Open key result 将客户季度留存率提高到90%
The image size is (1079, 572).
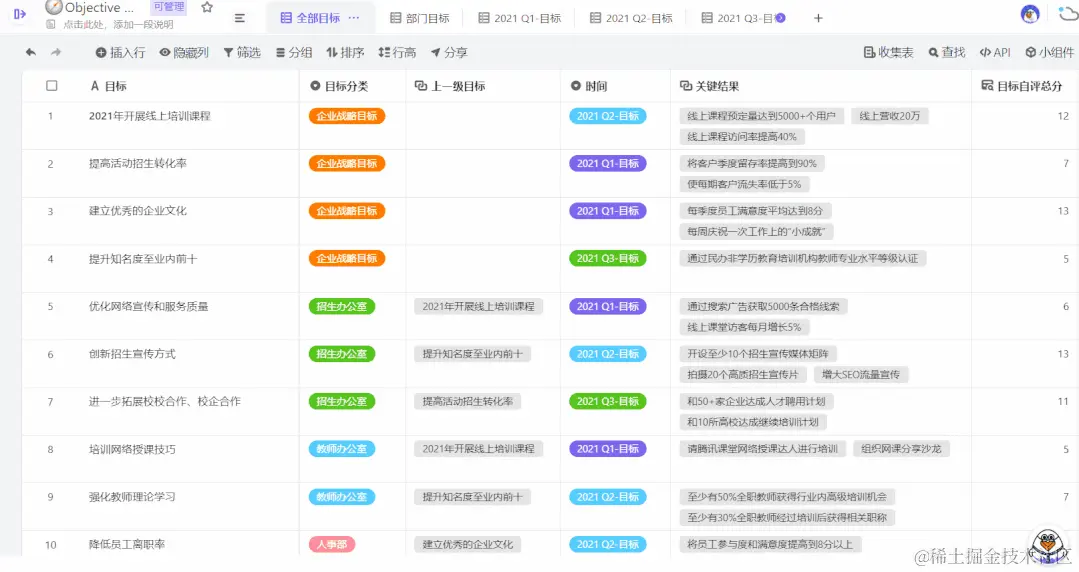coord(751,164)
